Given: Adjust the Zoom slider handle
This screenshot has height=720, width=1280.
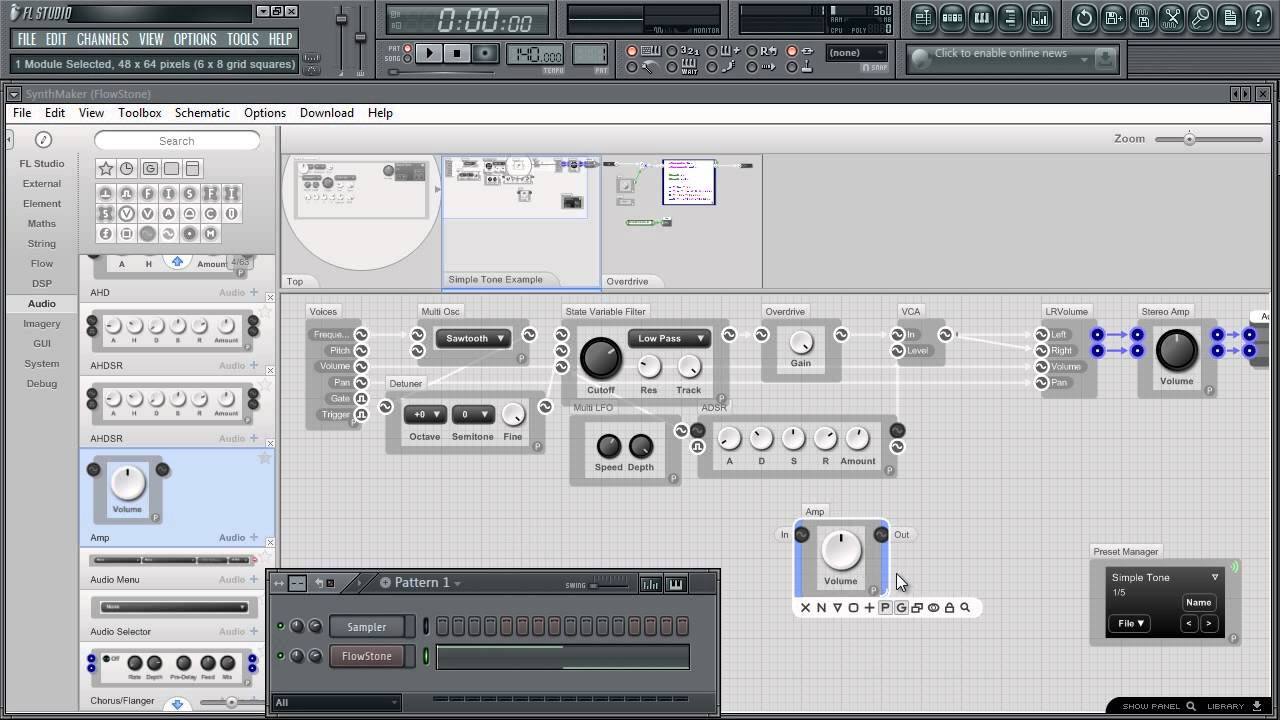Looking at the screenshot, I should click(x=1189, y=139).
